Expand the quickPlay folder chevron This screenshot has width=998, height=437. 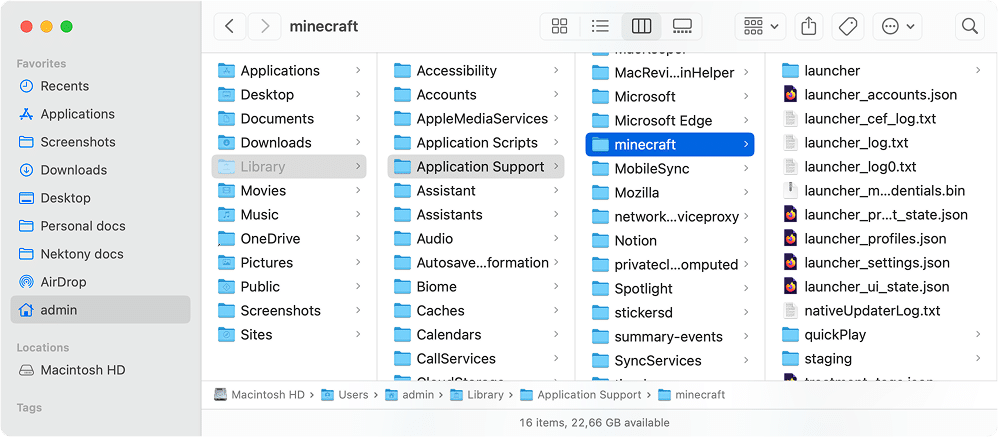pos(978,335)
